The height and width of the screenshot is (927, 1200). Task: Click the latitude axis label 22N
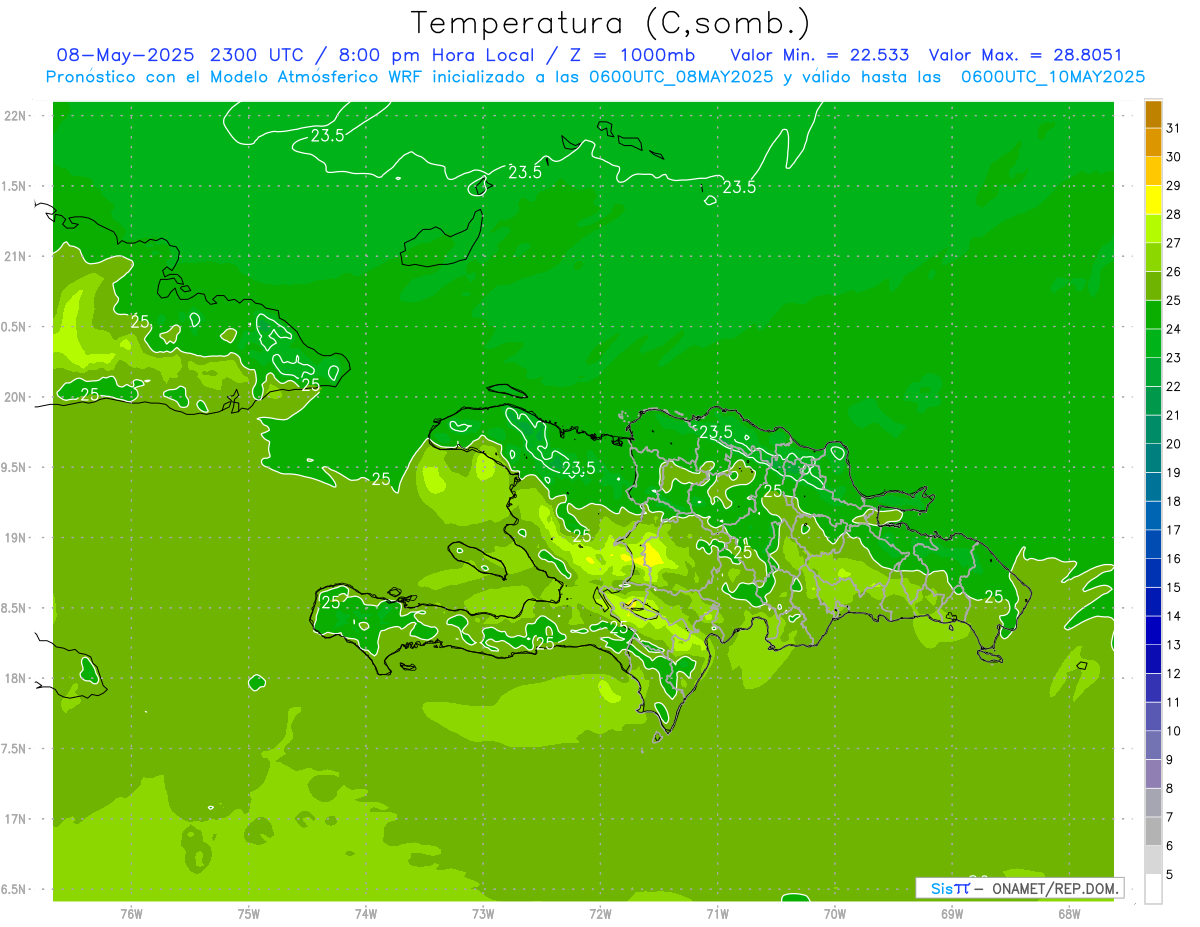[x=16, y=116]
